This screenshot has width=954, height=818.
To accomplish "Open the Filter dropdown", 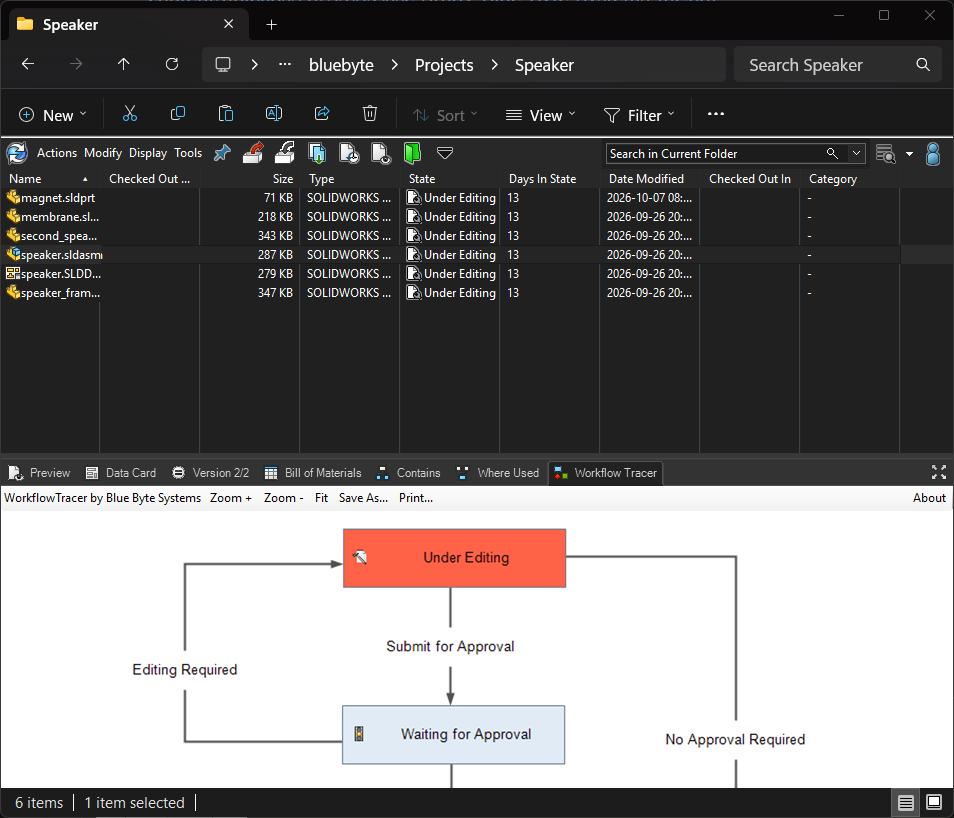I will pyautogui.click(x=639, y=115).
